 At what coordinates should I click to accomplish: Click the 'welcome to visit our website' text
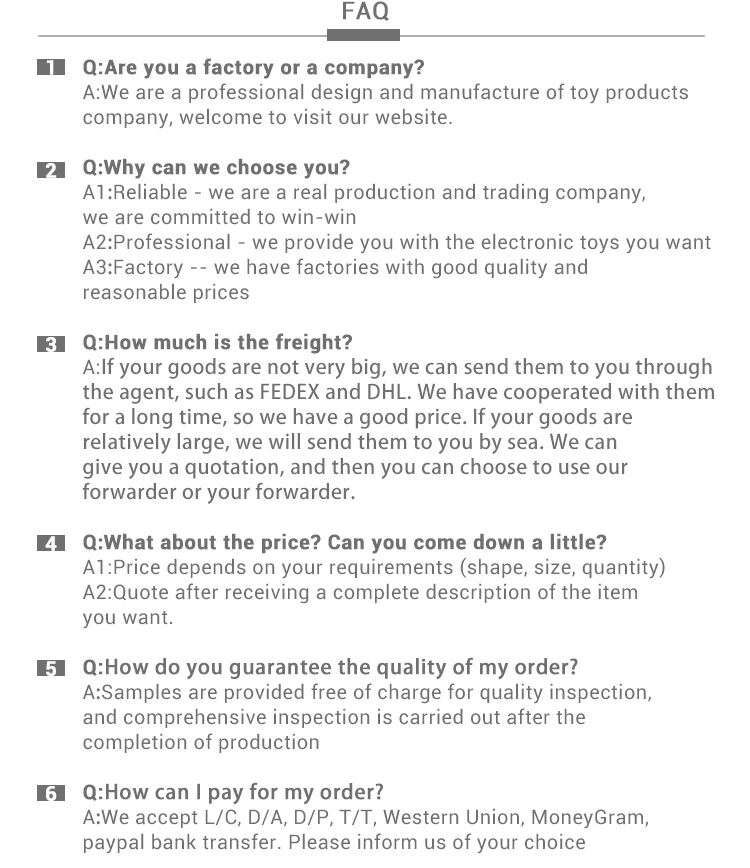tap(315, 117)
